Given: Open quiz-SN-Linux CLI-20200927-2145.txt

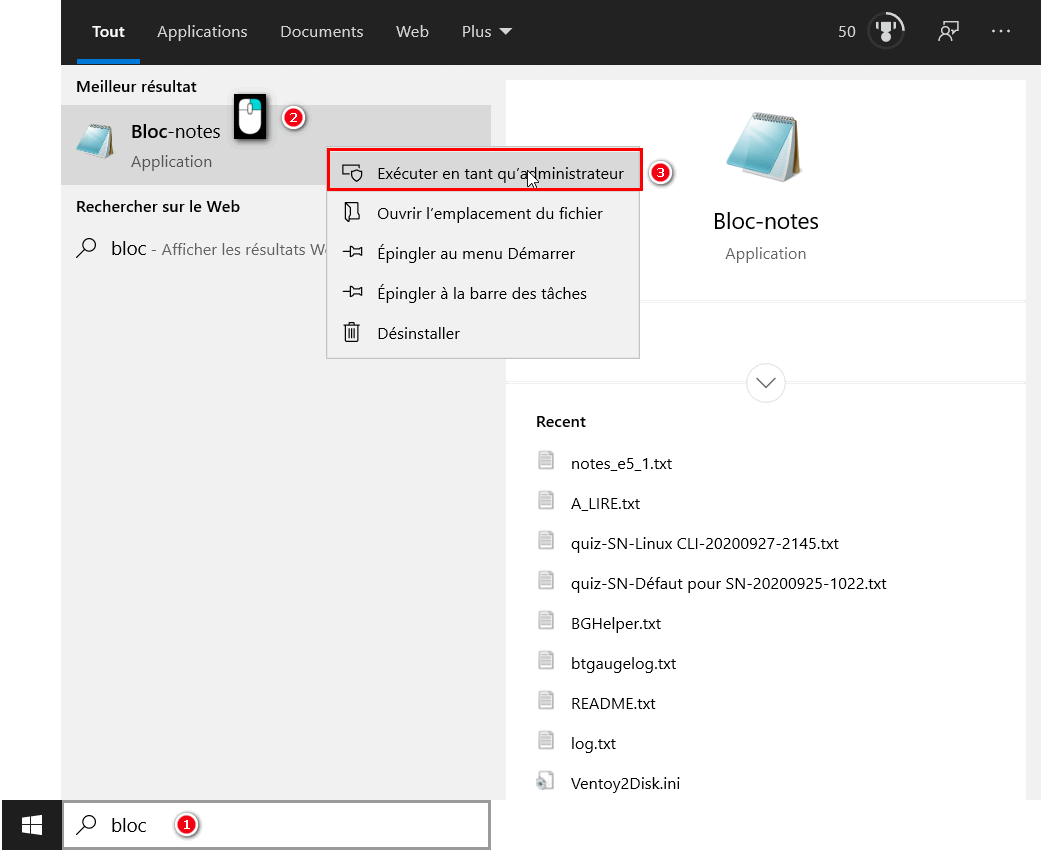Looking at the screenshot, I should point(704,543).
